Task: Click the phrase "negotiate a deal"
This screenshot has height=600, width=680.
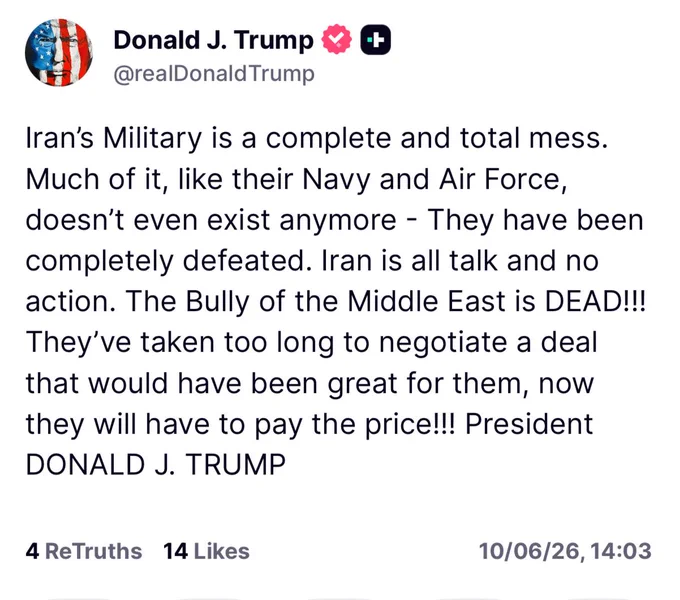Action: point(488,342)
